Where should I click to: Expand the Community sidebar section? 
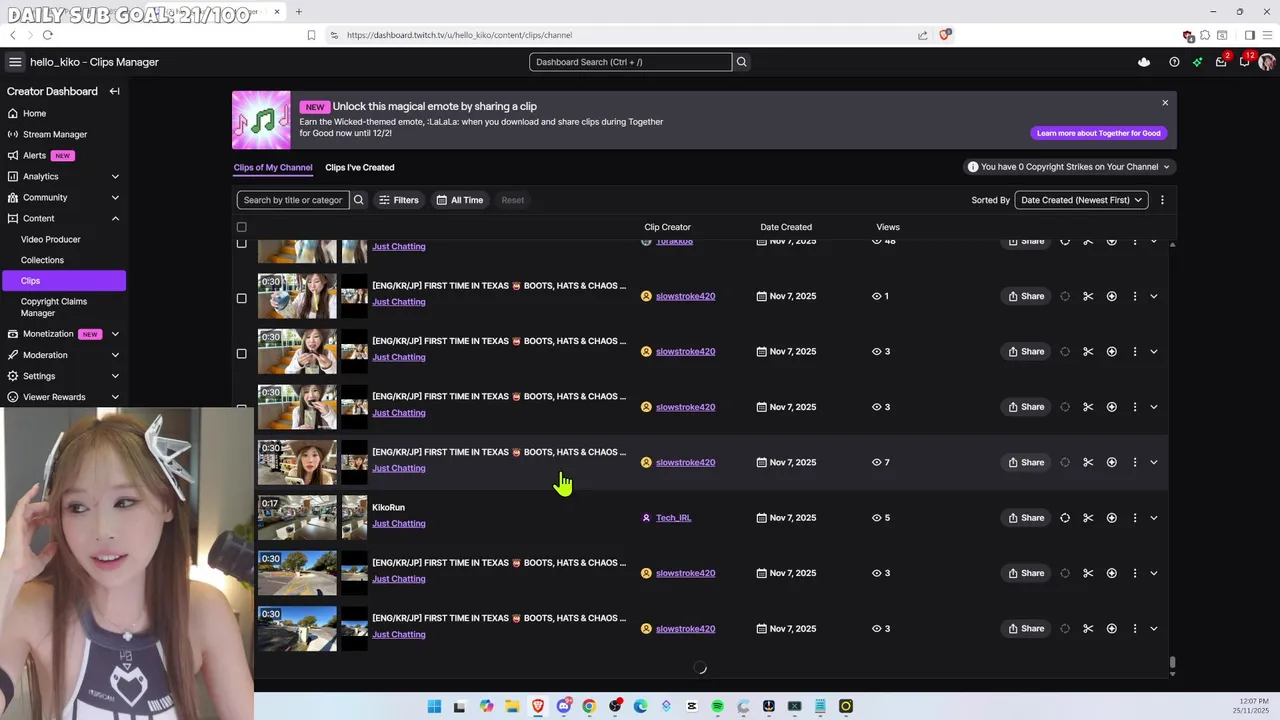coord(114,197)
